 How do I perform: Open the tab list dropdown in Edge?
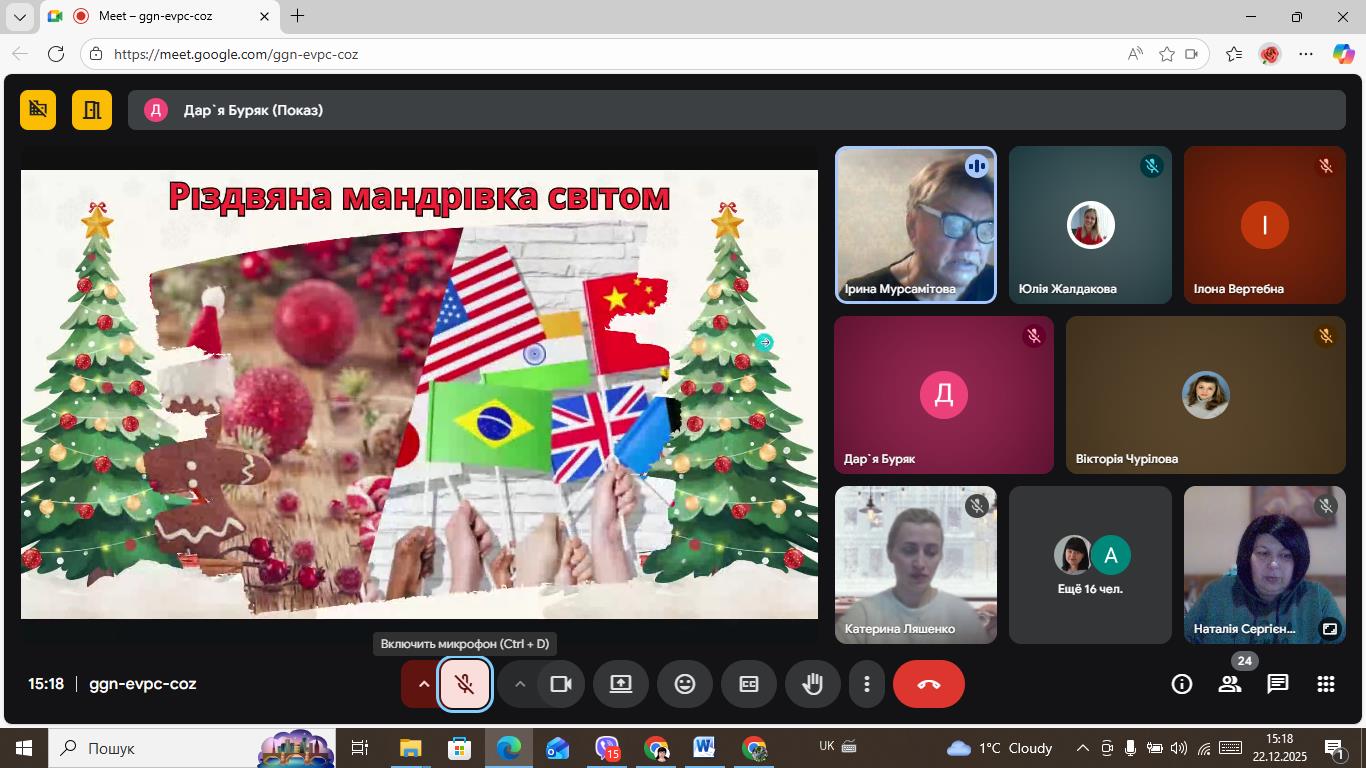[x=19, y=16]
